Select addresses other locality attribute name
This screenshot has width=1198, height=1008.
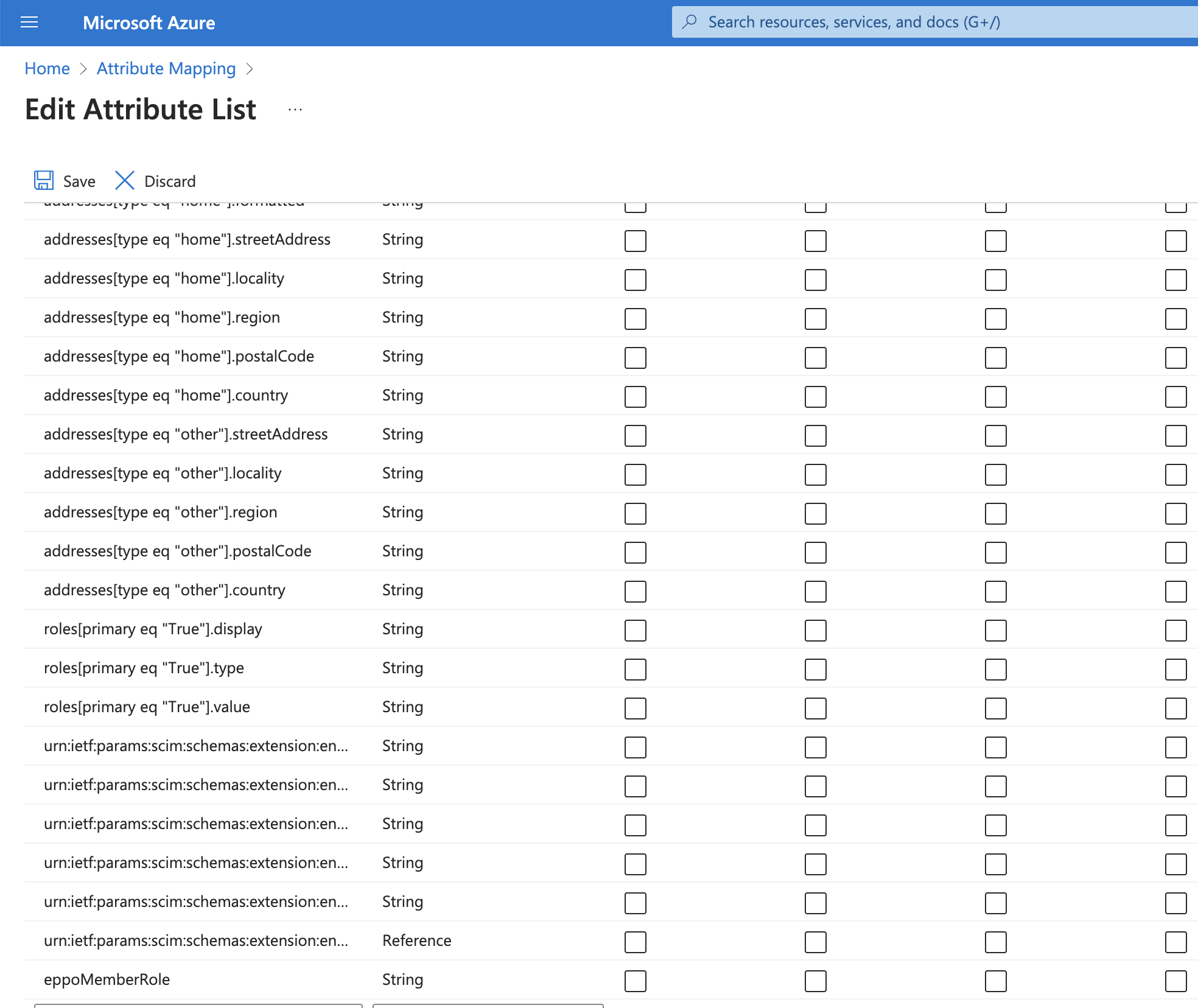tap(163, 473)
